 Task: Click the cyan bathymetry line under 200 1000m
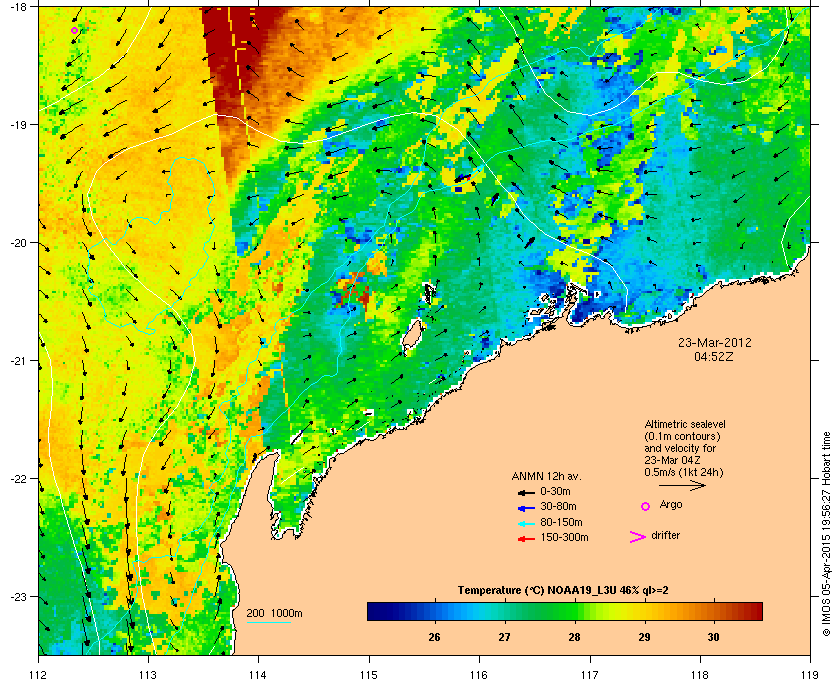(269, 623)
